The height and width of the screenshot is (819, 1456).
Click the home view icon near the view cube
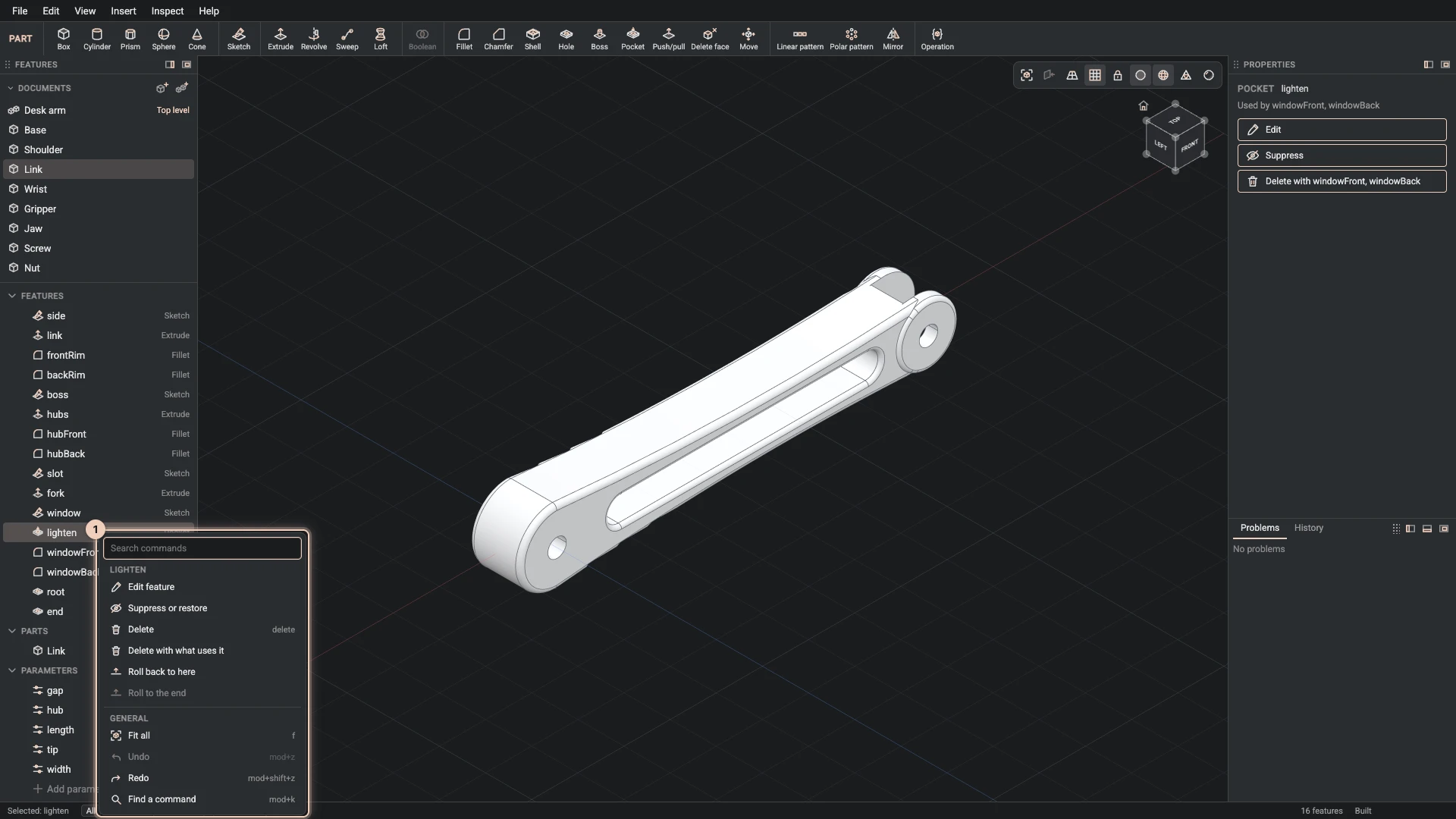coord(1144,105)
